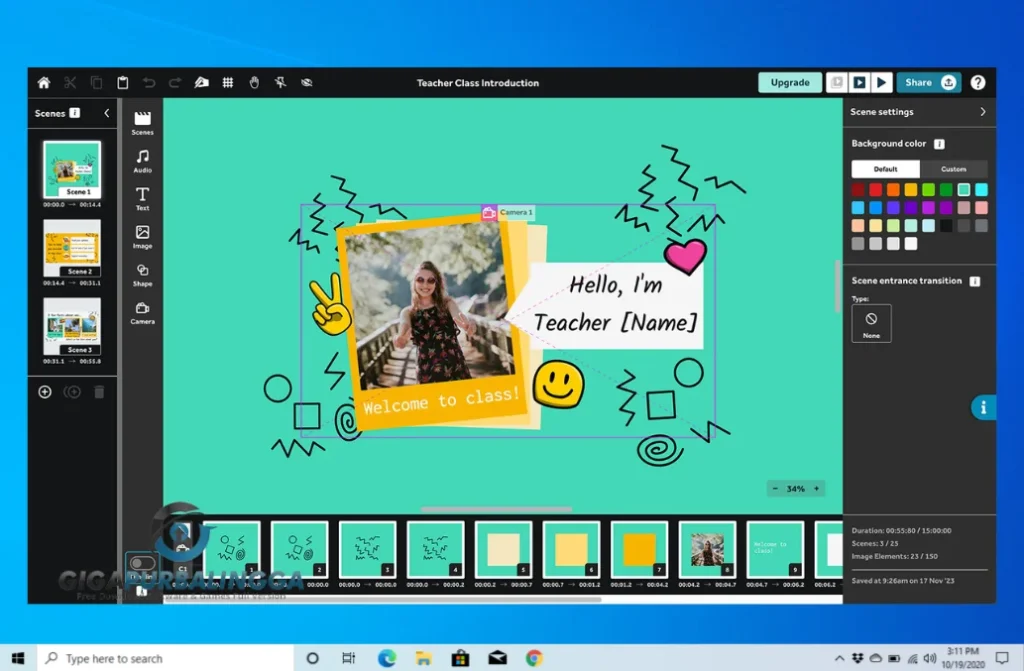1024x671 pixels.
Task: Toggle the grid overlay
Action: coord(228,83)
